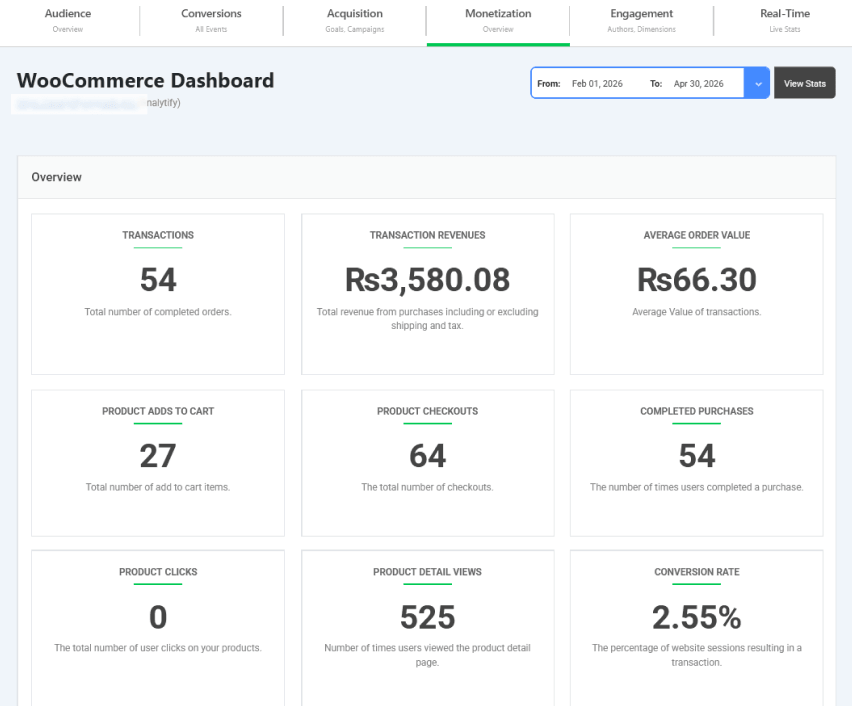
Task: Click the product clicks value 0
Action: coord(158,617)
